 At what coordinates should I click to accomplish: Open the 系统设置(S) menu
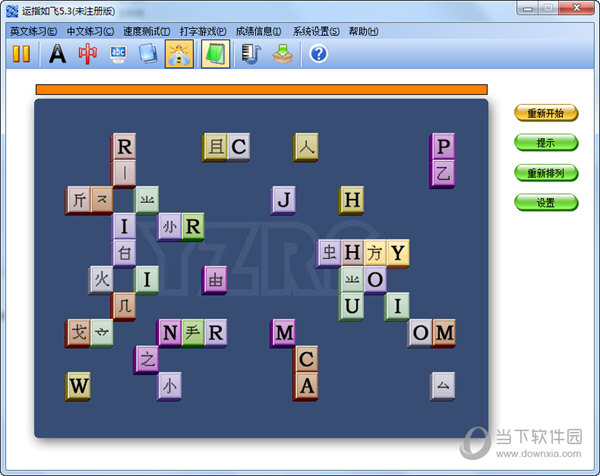(316, 31)
